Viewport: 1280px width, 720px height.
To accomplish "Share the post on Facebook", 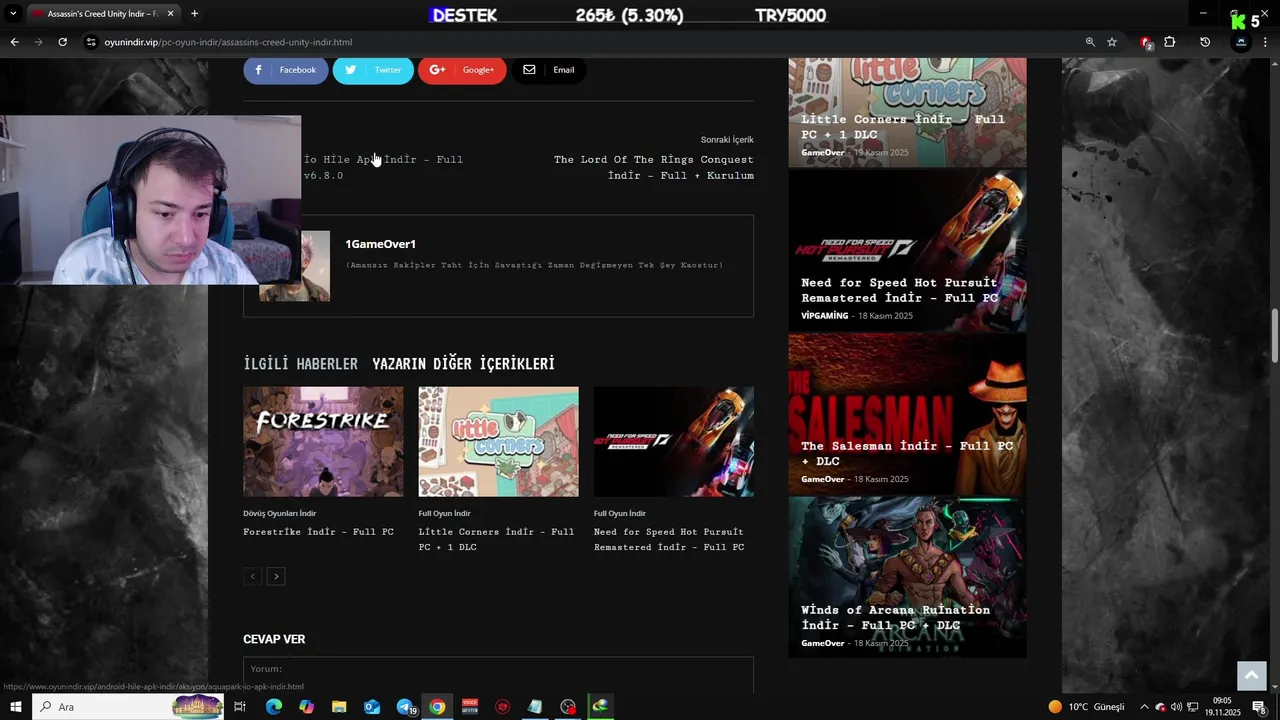I will [286, 70].
